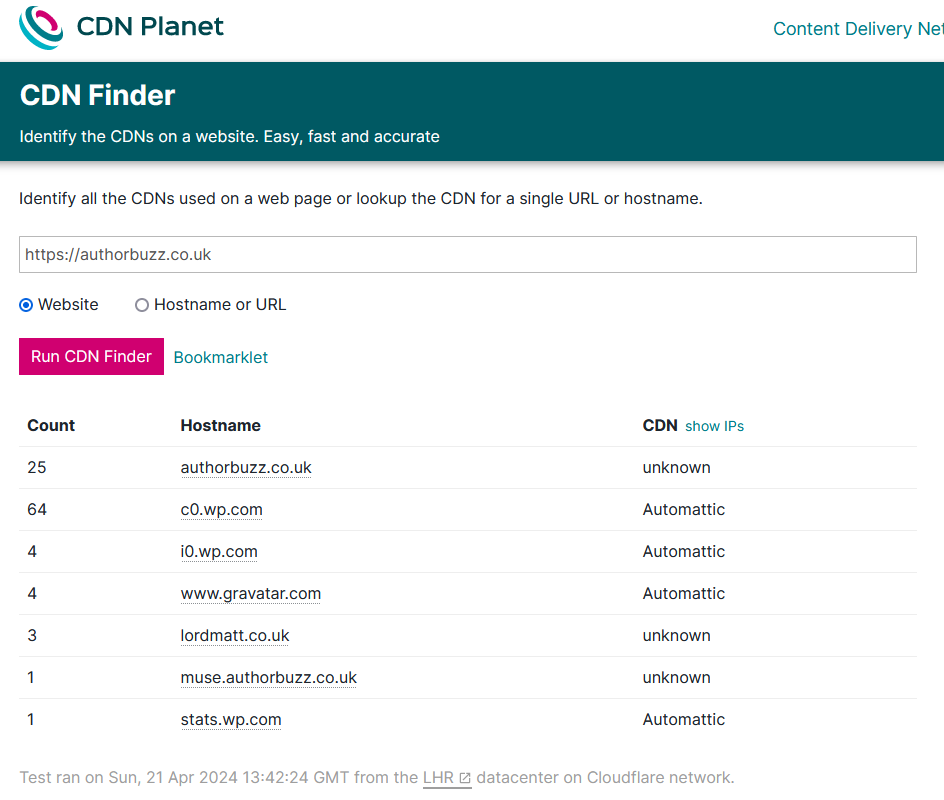Click the i0.wp.com hostname
The image size is (944, 800).
[219, 552]
